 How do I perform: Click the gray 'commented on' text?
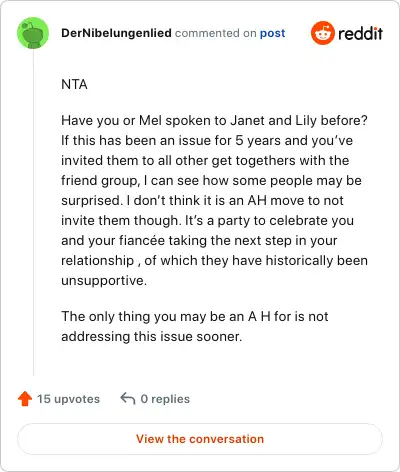[x=216, y=33]
